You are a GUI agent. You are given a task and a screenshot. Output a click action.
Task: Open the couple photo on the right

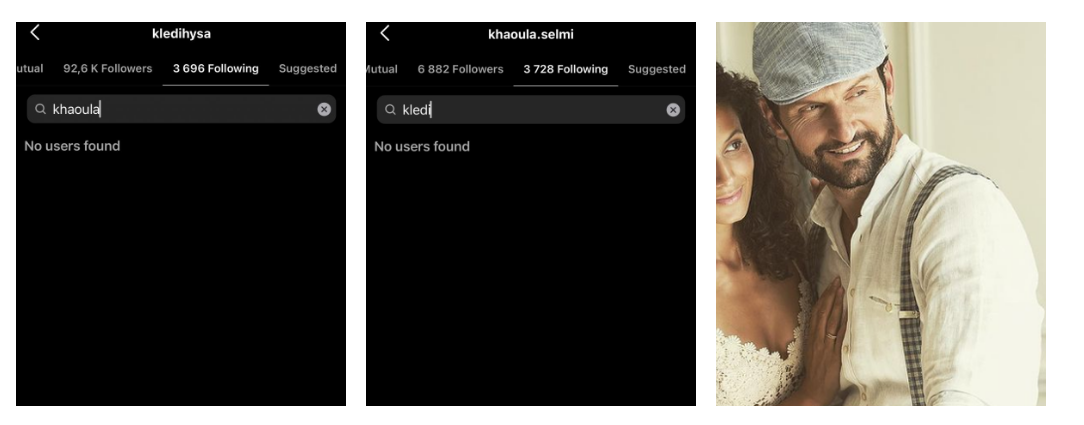coord(881,214)
